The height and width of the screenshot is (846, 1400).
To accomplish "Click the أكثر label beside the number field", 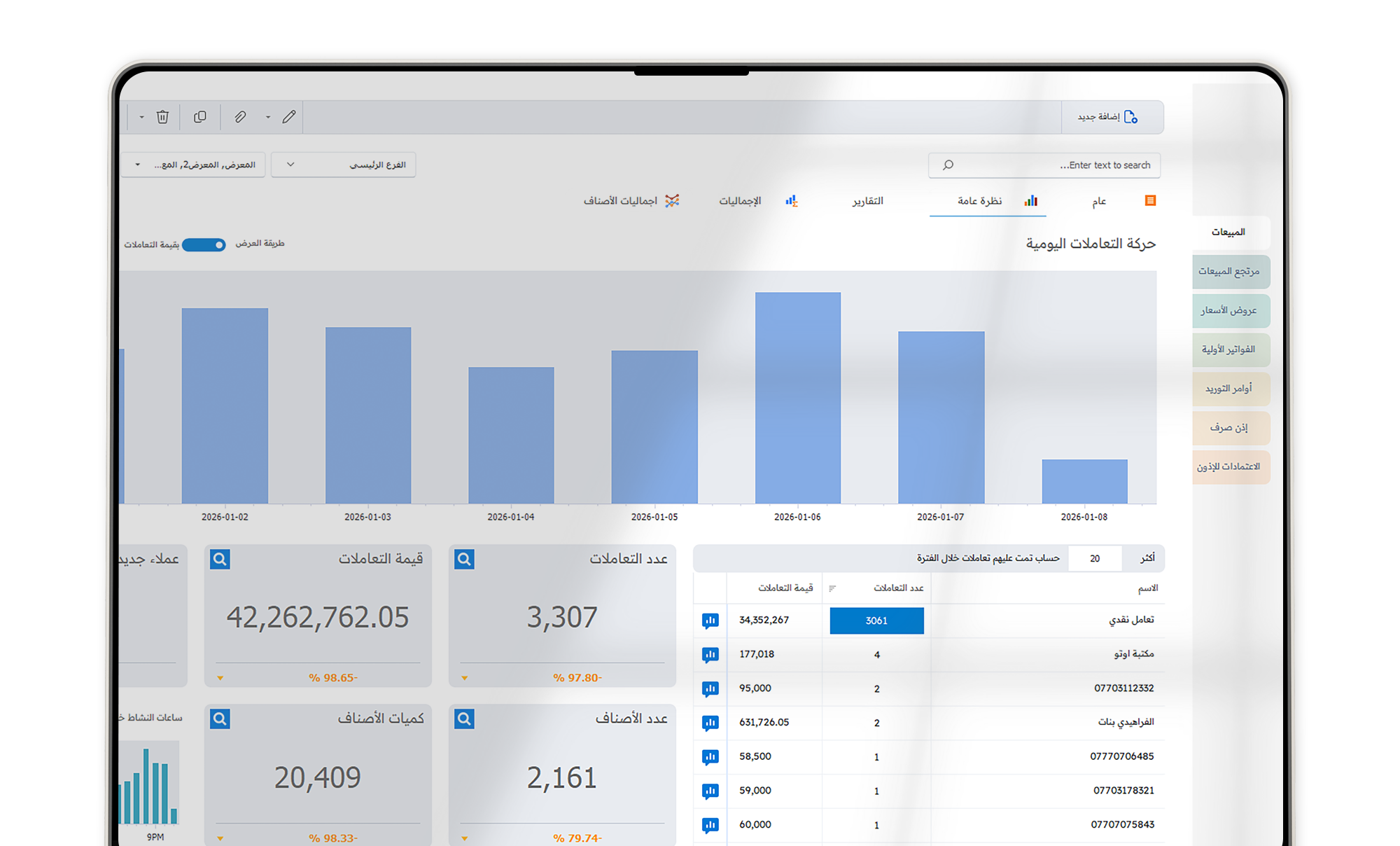I will point(1147,559).
